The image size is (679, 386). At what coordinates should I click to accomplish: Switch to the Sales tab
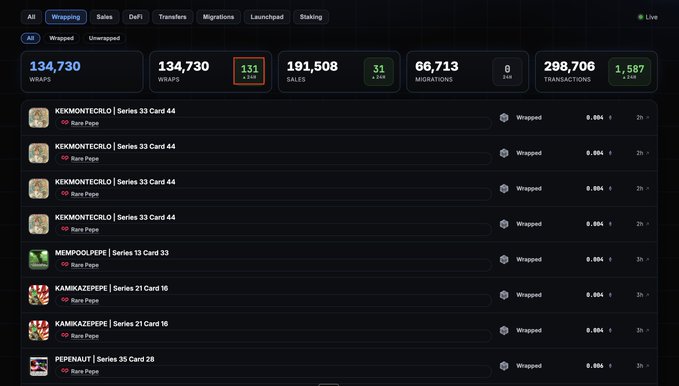104,17
